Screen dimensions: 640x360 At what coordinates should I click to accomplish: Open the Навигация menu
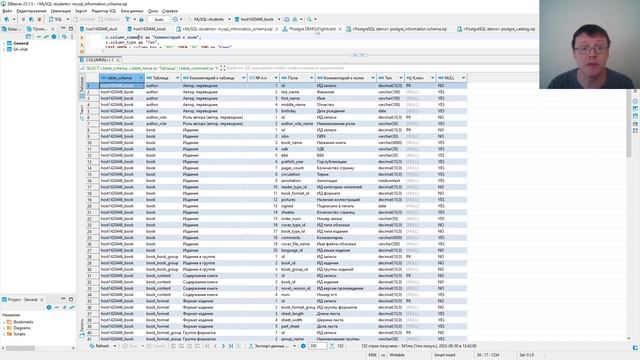pos(61,11)
